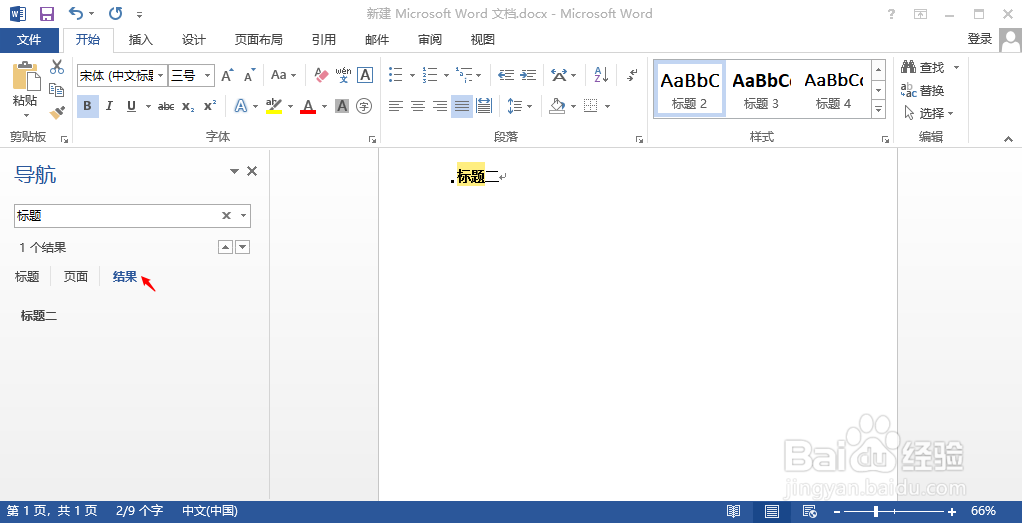This screenshot has height=523, width=1022.
Task: Open the 文件 menu
Action: [29, 40]
